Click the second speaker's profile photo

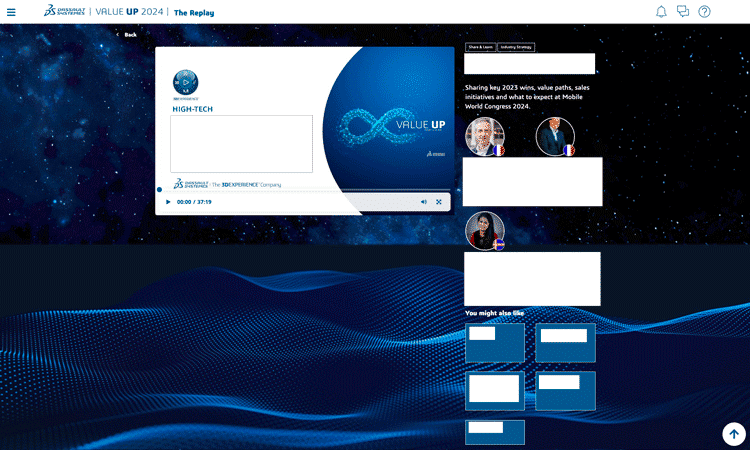[555, 137]
